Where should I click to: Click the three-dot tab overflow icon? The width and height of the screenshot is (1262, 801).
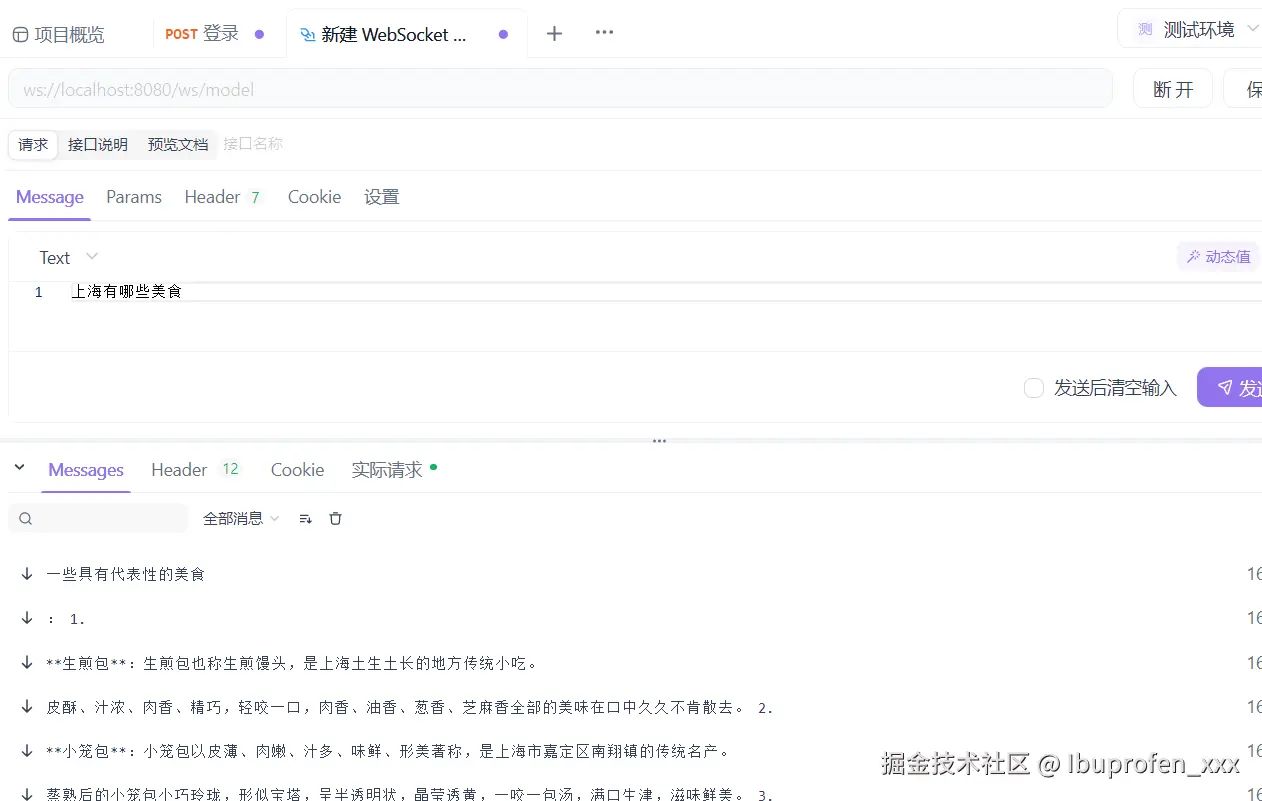(x=604, y=32)
